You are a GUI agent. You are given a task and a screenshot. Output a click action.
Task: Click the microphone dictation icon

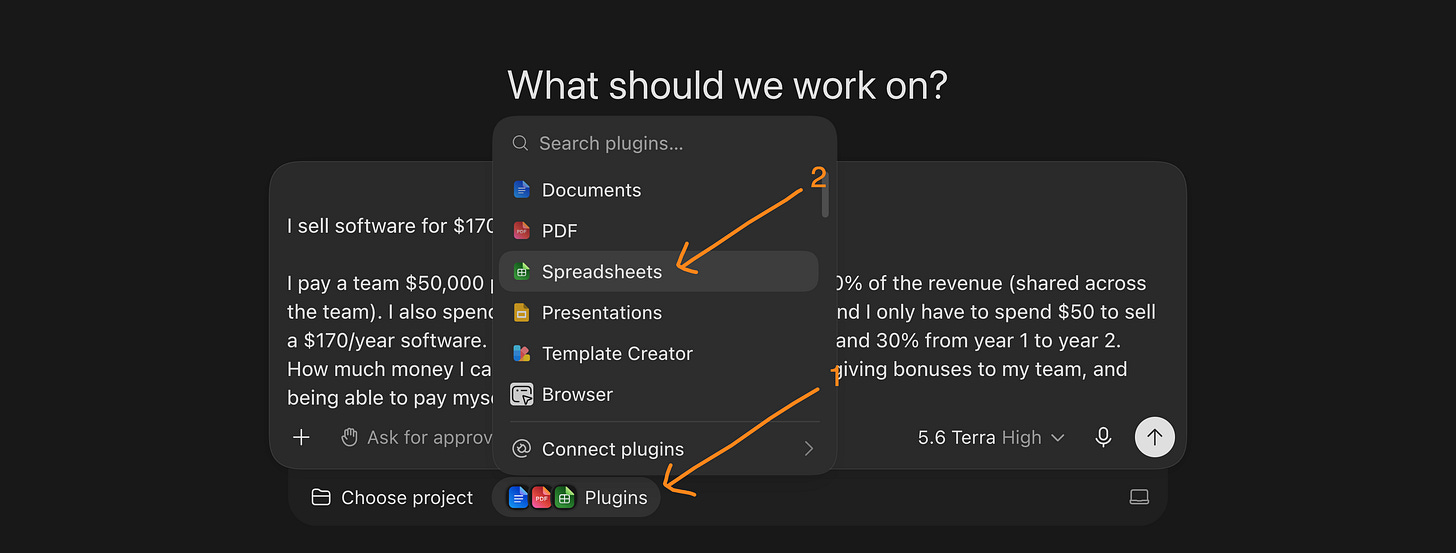(1103, 437)
